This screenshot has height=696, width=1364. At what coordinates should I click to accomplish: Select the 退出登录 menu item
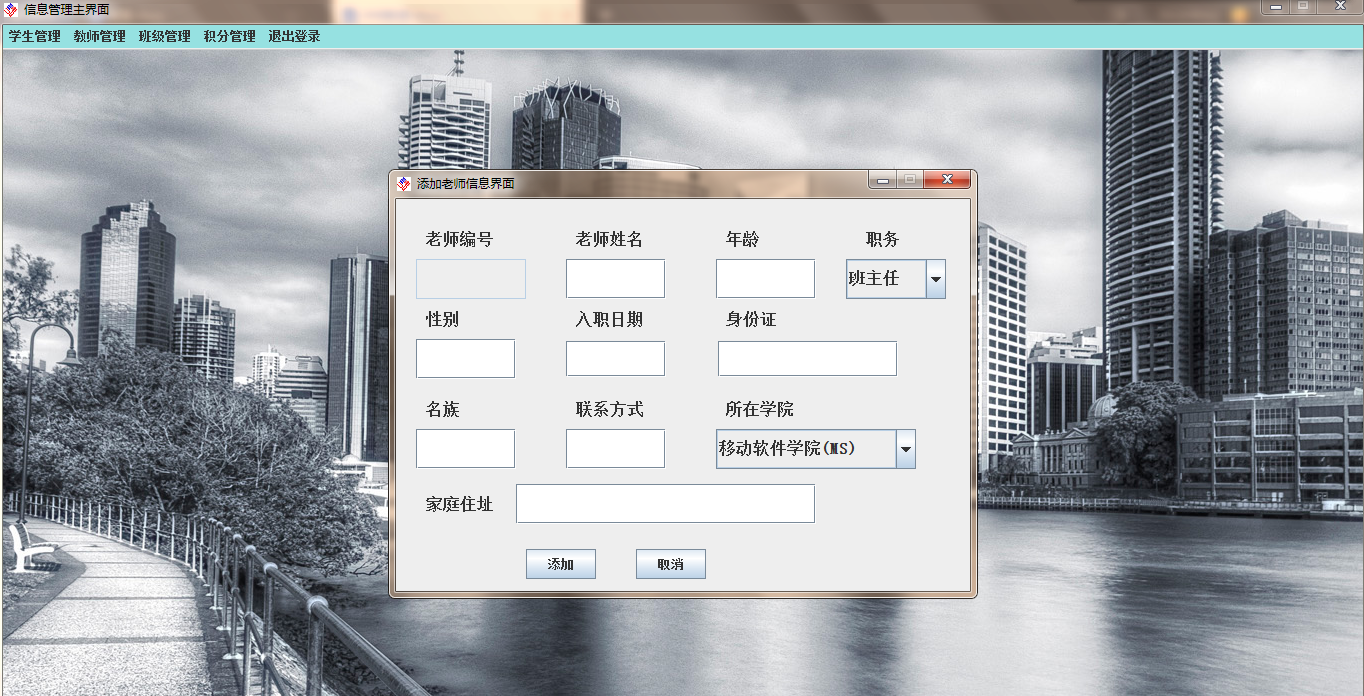point(295,36)
